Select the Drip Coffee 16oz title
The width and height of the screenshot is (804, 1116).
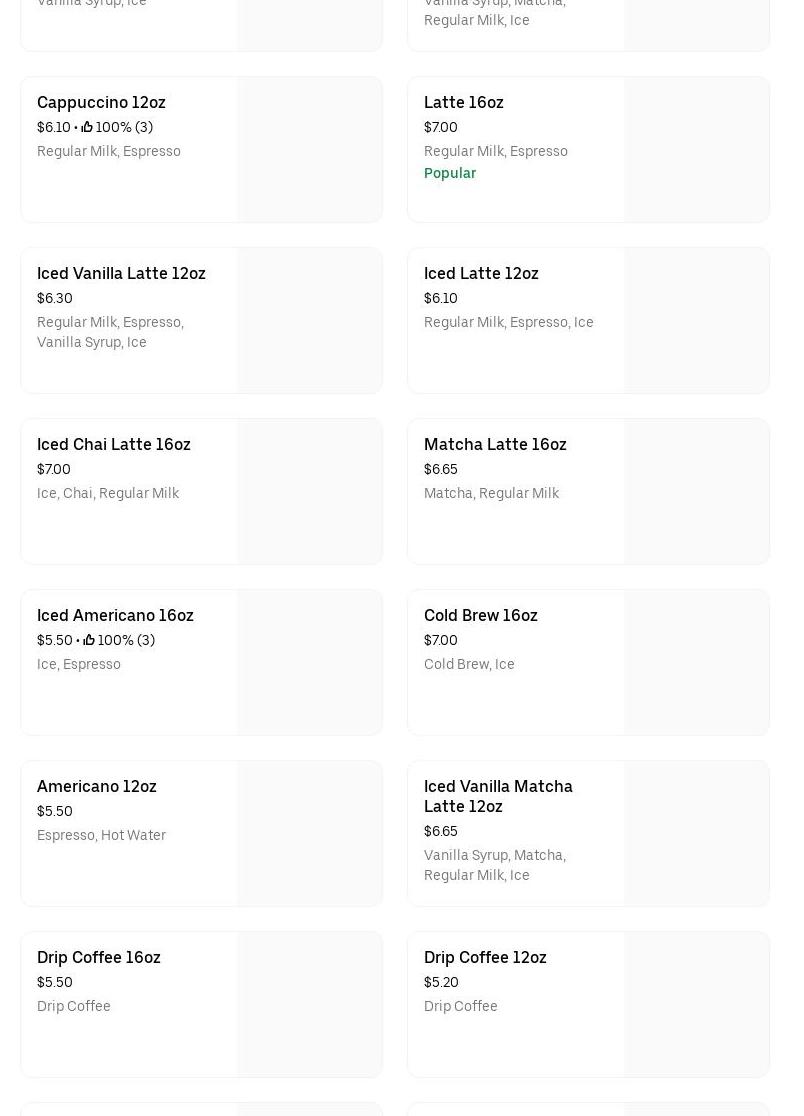pos(98,957)
